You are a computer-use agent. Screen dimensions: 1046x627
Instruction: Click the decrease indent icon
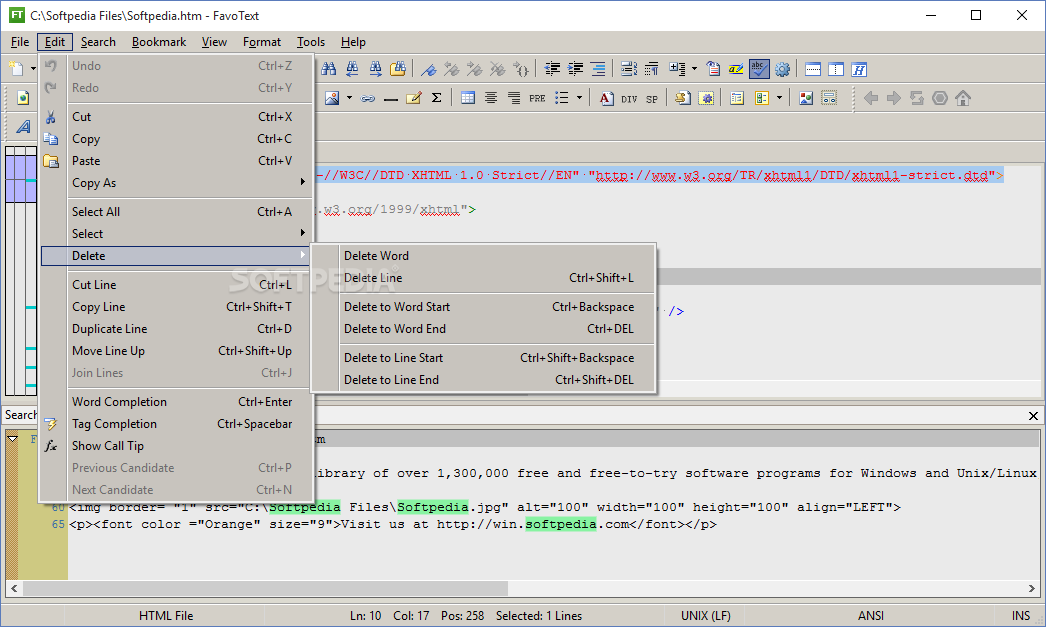pyautogui.click(x=552, y=69)
